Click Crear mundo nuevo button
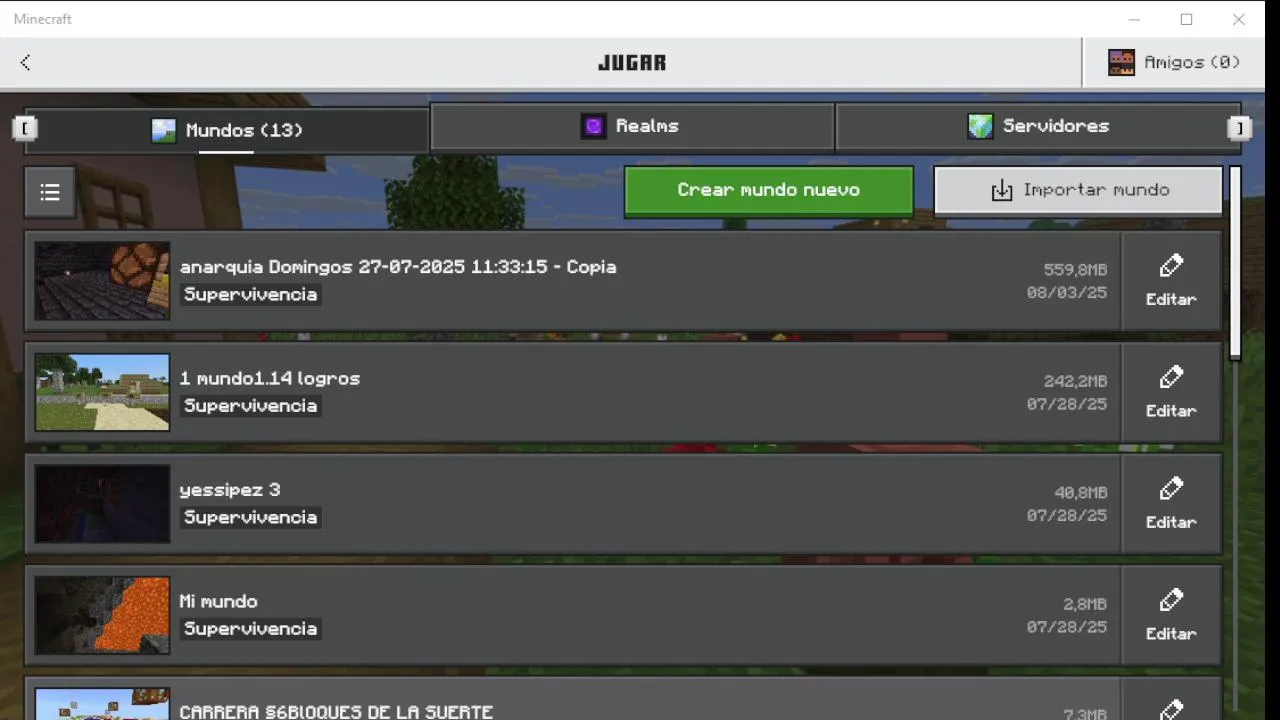 tap(769, 190)
